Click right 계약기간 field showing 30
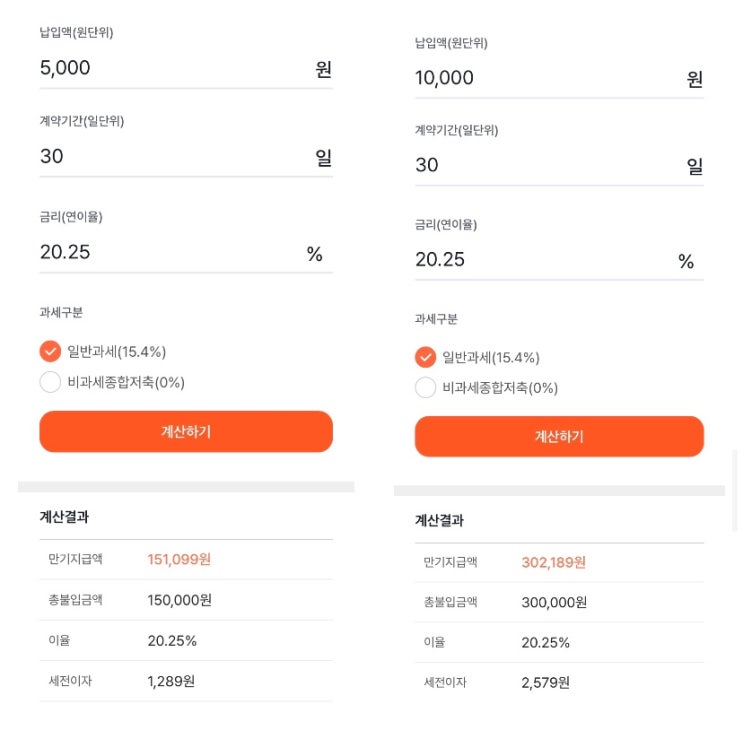Screen dimensions: 743x730 point(545,165)
